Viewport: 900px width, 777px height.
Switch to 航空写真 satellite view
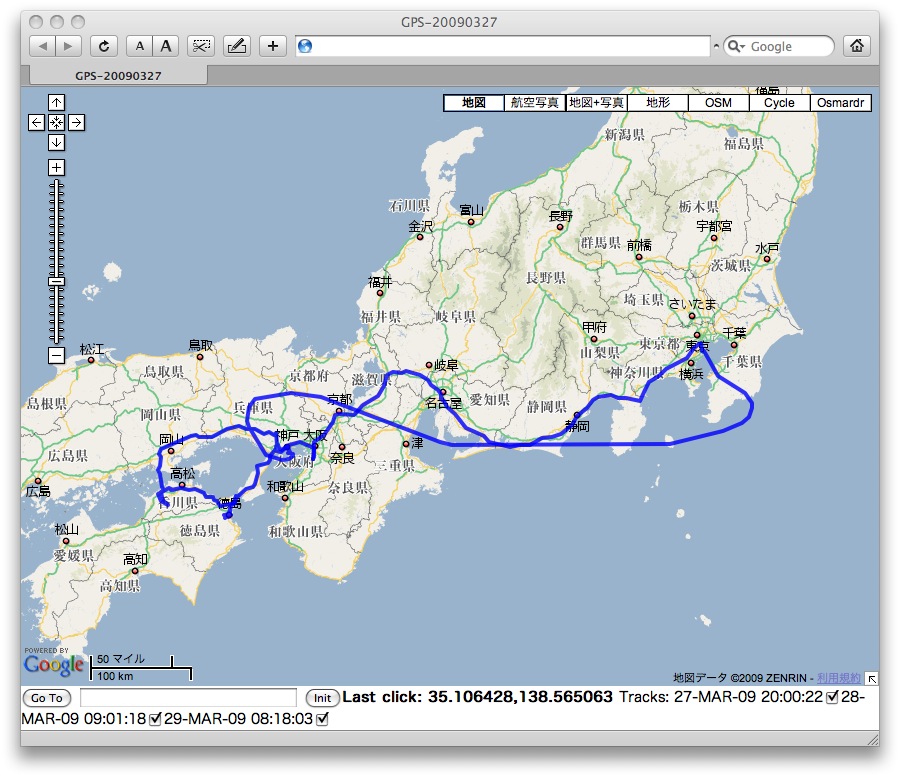pyautogui.click(x=535, y=103)
